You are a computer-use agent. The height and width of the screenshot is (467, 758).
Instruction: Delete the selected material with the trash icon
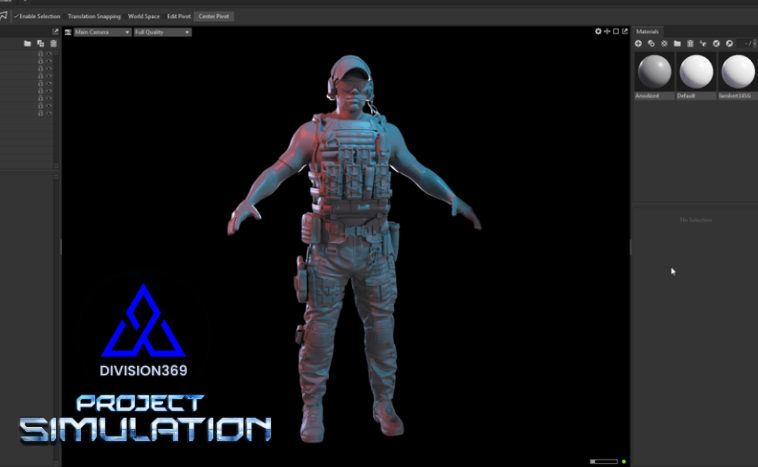690,44
